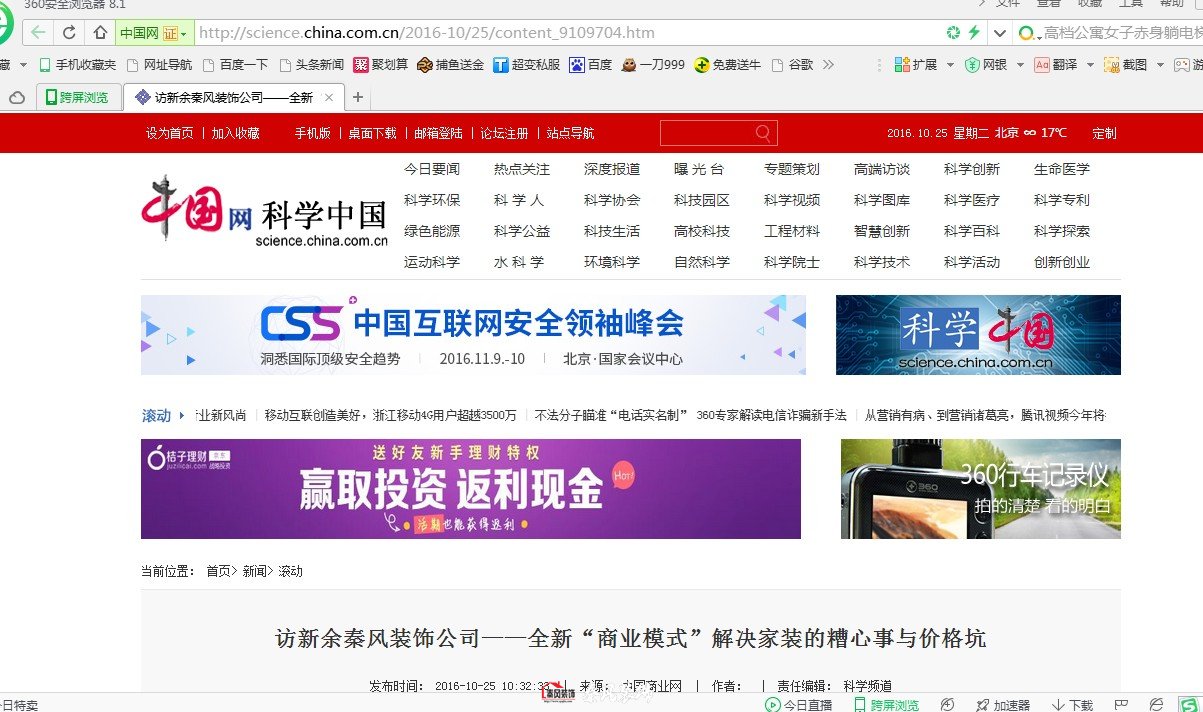The width and height of the screenshot is (1203, 712).
Task: Open the 今日要闻 navigation link
Action: point(431,169)
